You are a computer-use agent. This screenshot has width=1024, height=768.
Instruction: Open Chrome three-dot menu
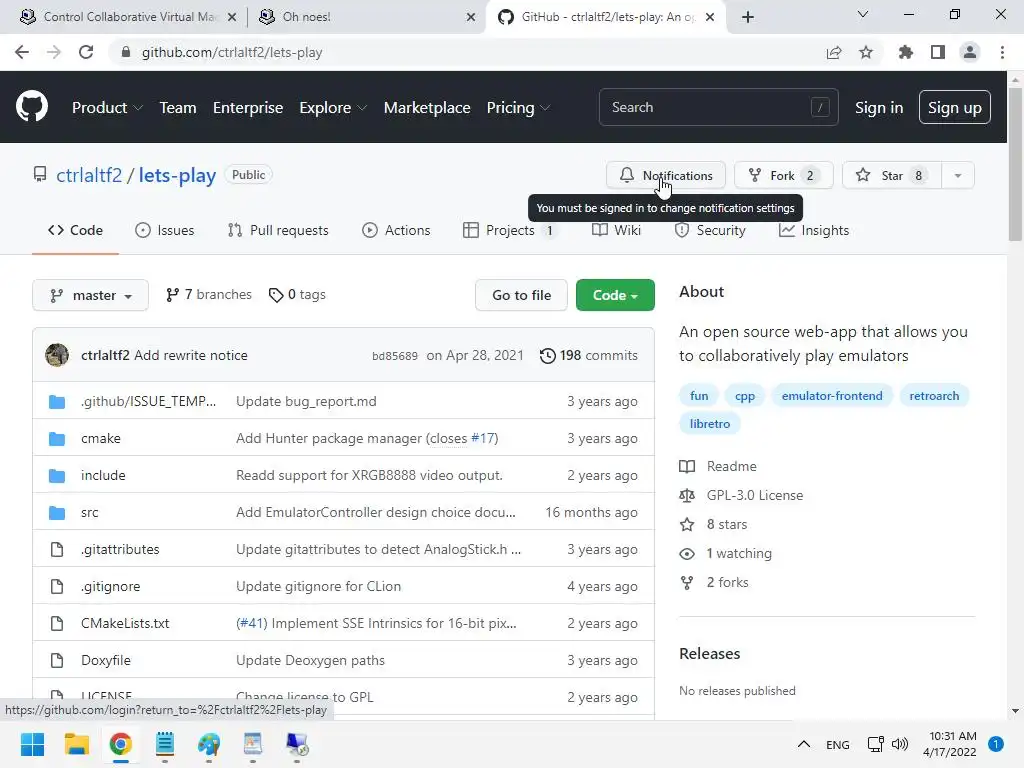point(1002,52)
